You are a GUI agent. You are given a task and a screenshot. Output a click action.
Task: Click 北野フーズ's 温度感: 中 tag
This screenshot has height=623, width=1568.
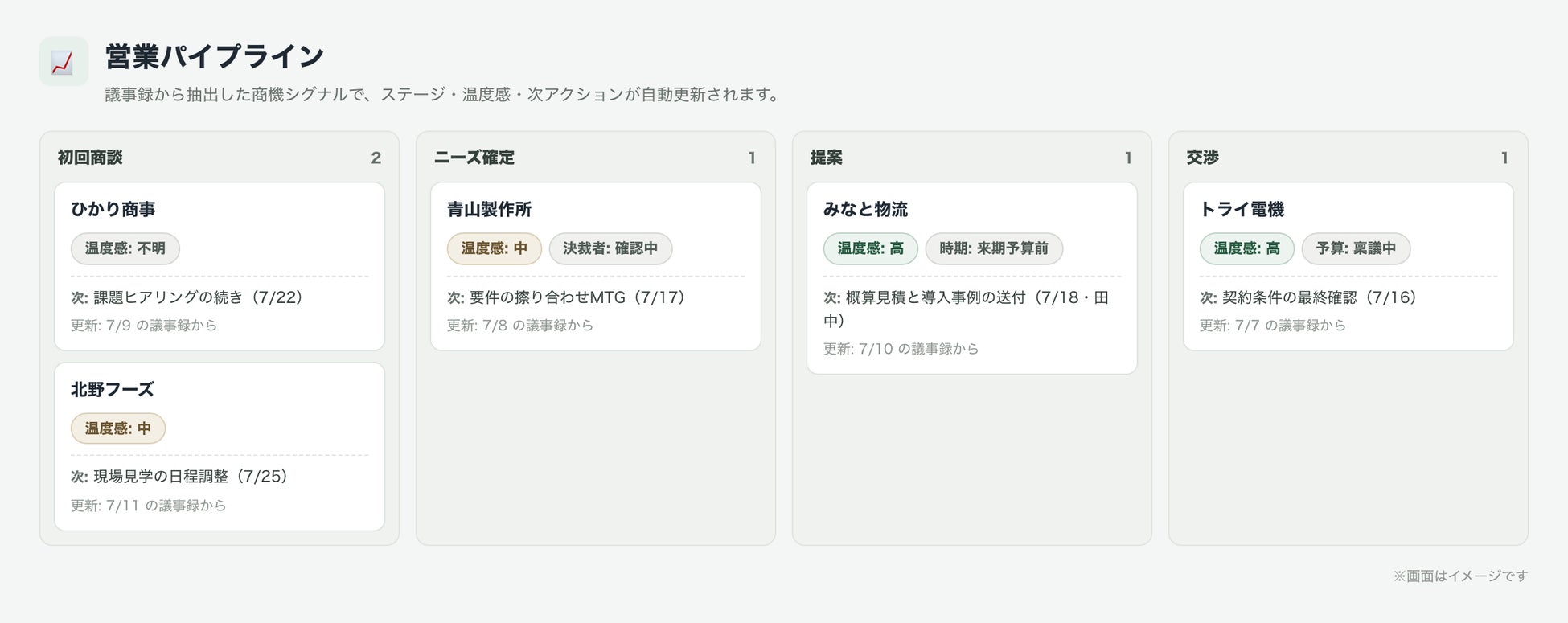click(118, 428)
